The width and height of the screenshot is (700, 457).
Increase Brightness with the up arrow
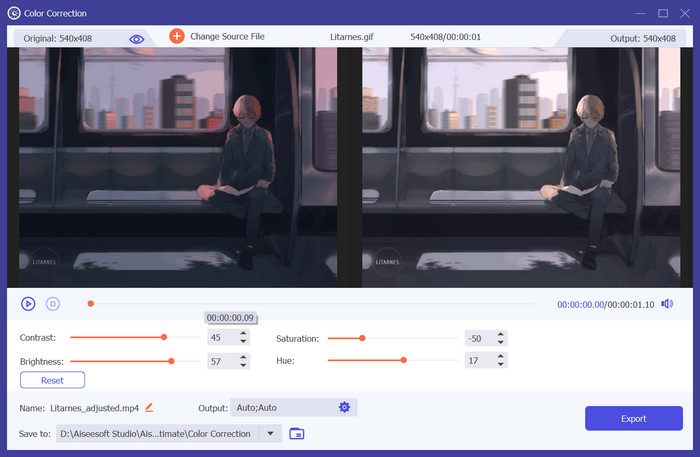point(243,357)
